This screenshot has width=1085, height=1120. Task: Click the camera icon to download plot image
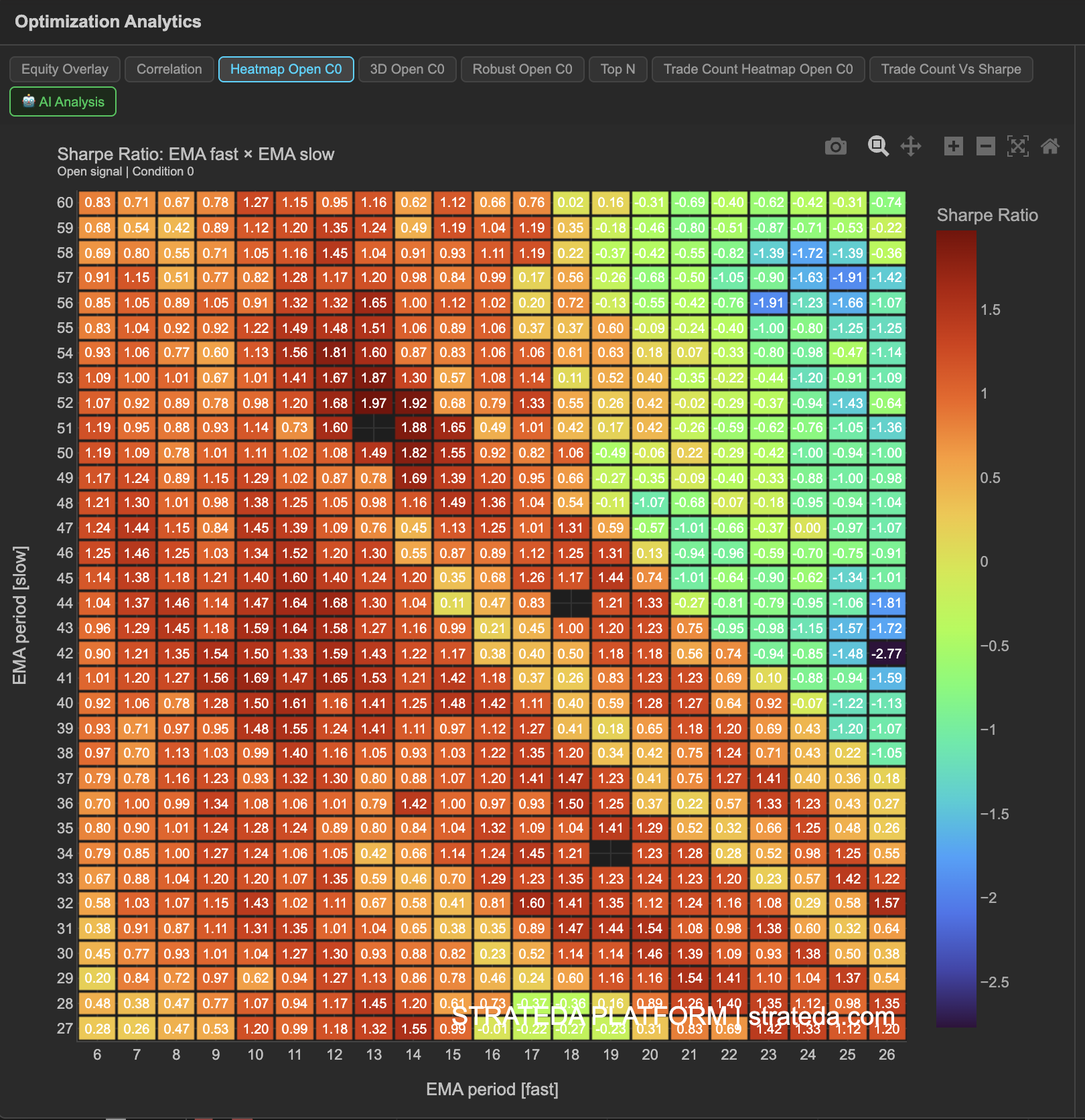pos(836,146)
